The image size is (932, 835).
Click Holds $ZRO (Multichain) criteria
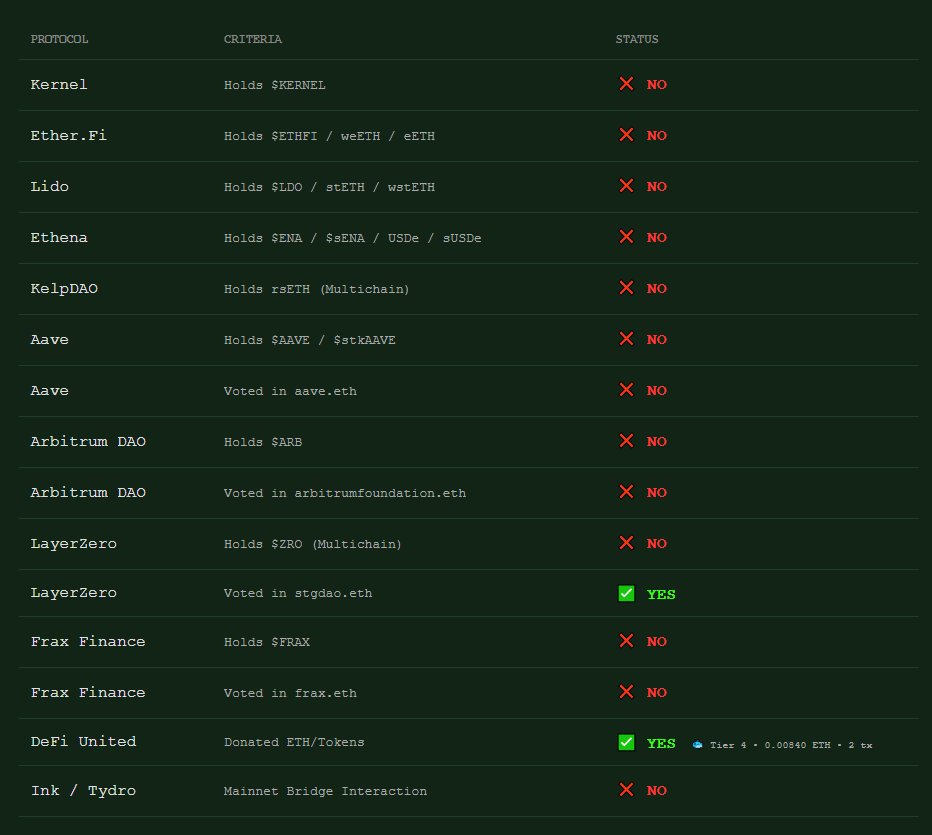pos(313,544)
